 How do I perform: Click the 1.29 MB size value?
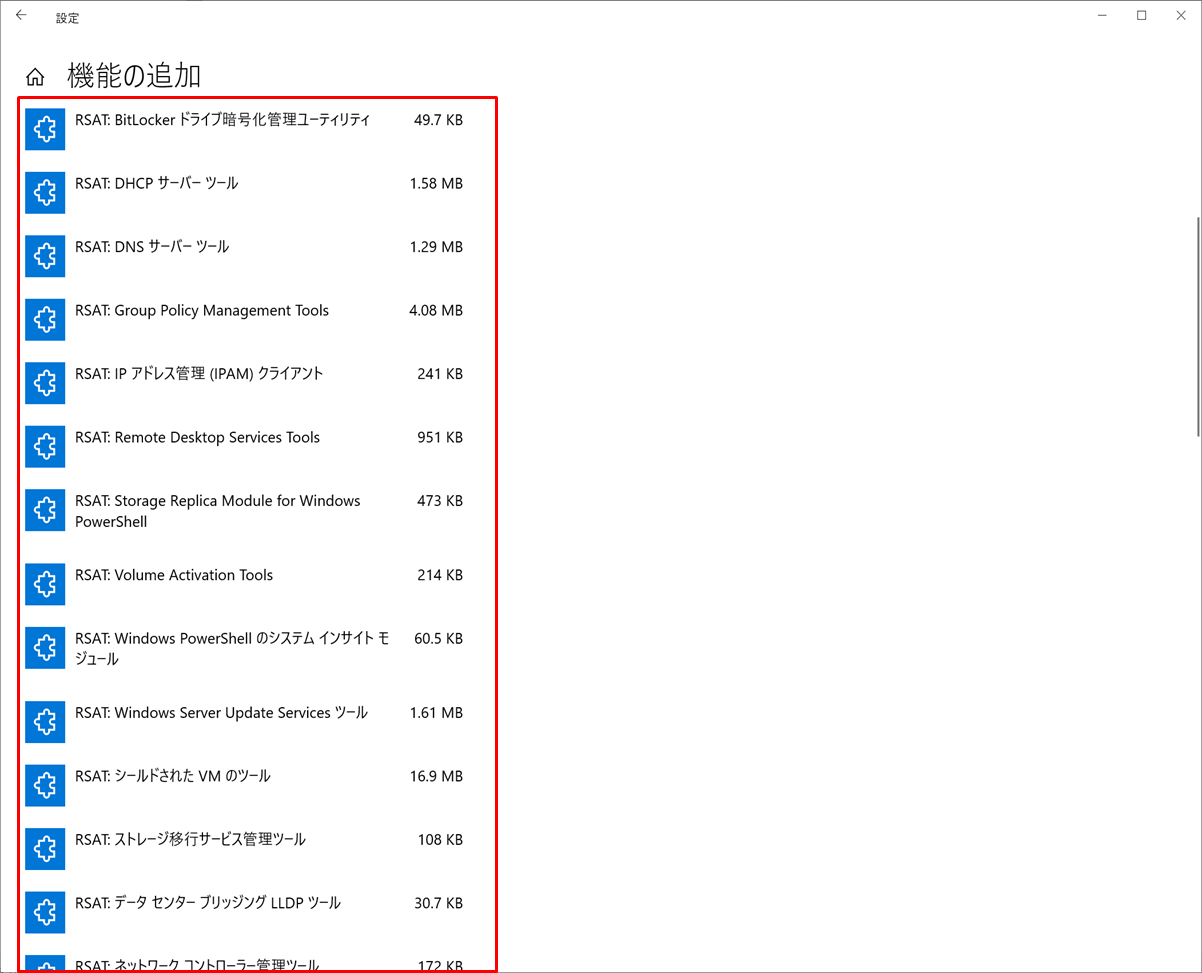pyautogui.click(x=436, y=247)
